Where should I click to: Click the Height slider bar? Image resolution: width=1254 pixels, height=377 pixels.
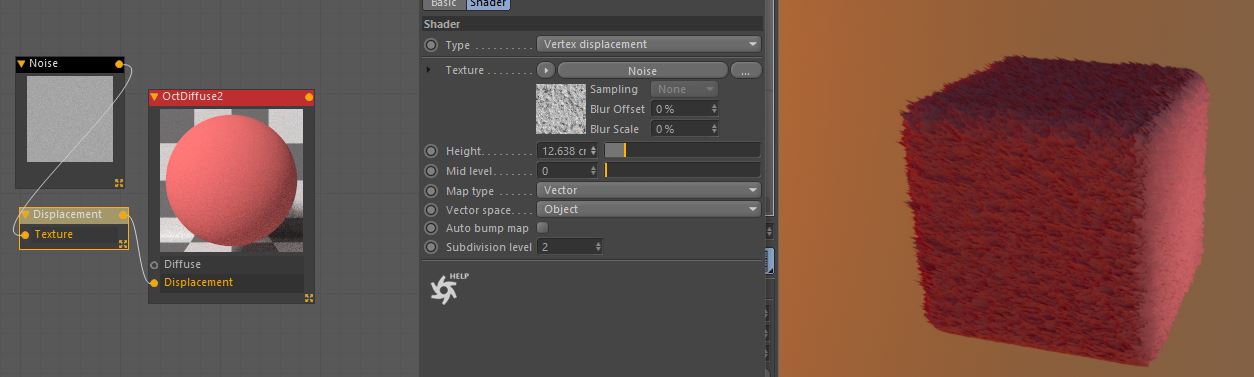pyautogui.click(x=683, y=151)
